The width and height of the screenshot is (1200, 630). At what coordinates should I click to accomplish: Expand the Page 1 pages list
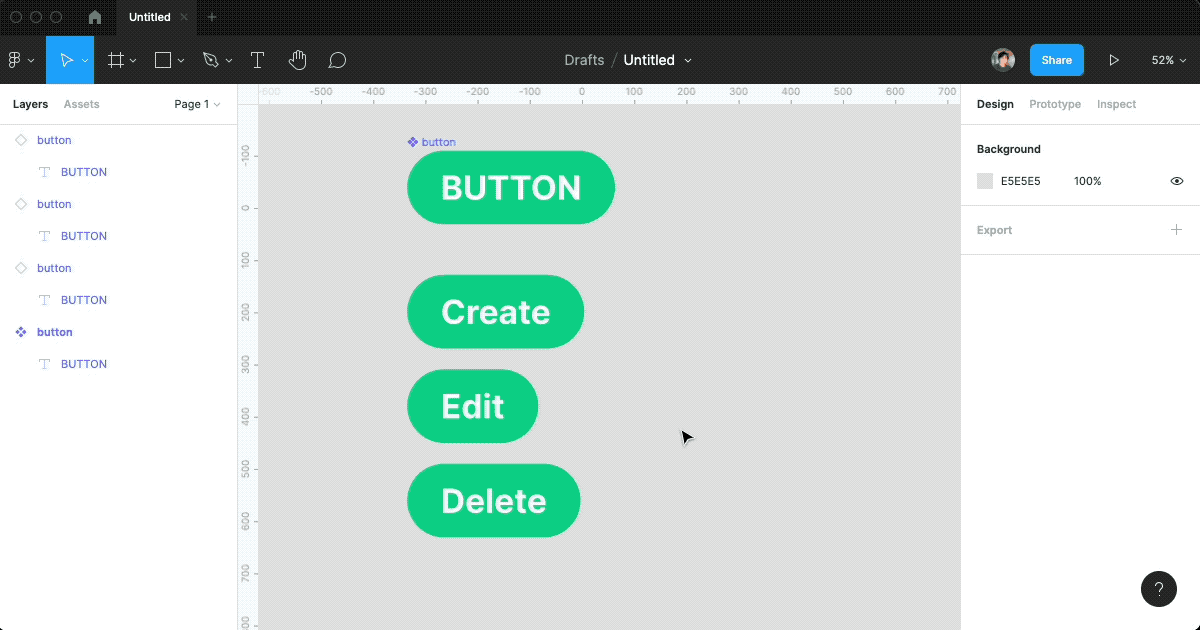click(197, 104)
